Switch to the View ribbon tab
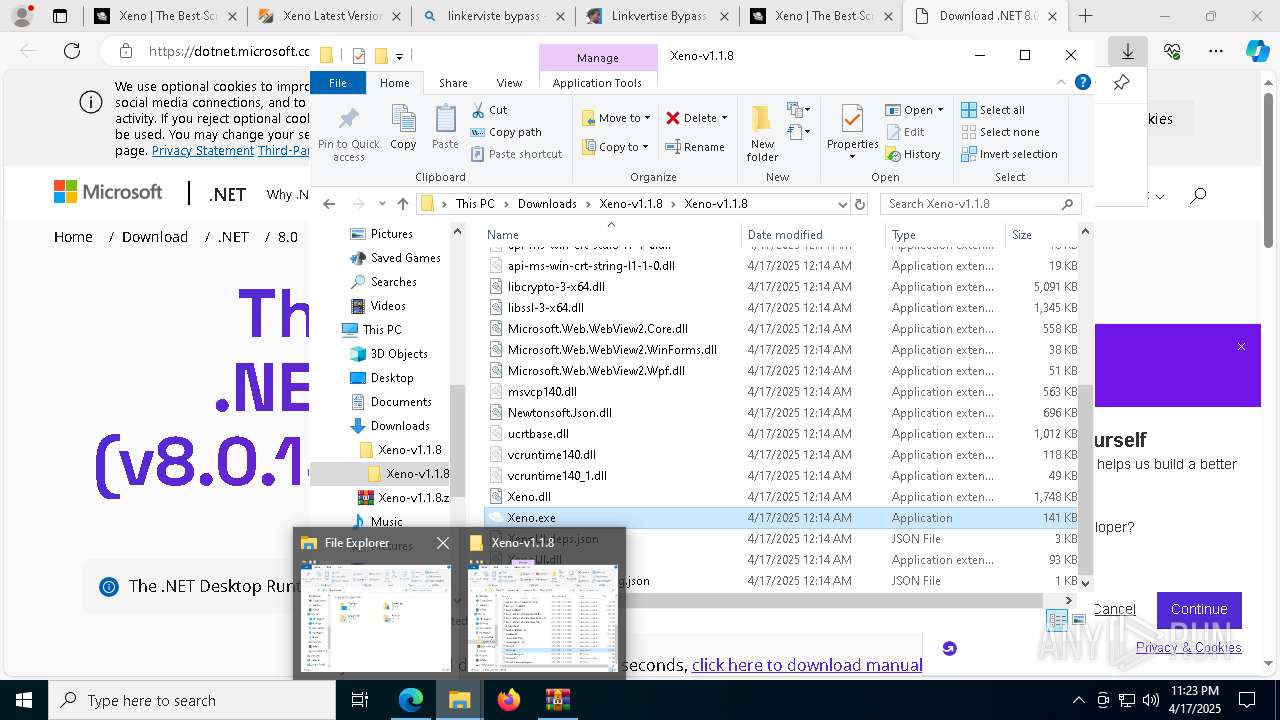1280x720 pixels. pos(509,83)
